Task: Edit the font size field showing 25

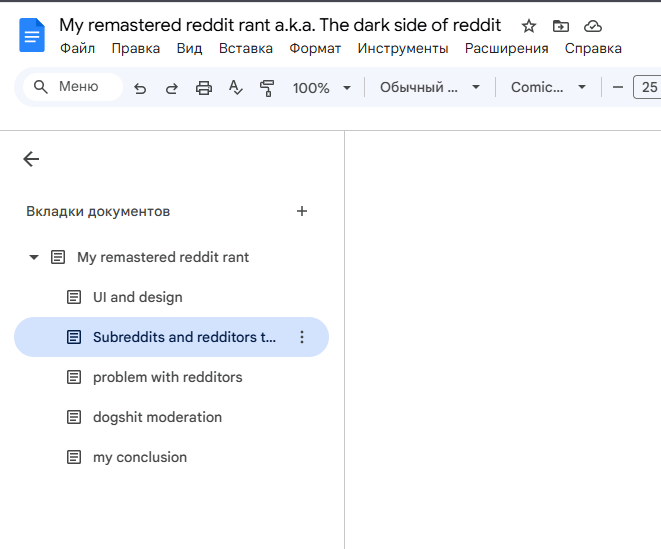Action: pyautogui.click(x=648, y=87)
